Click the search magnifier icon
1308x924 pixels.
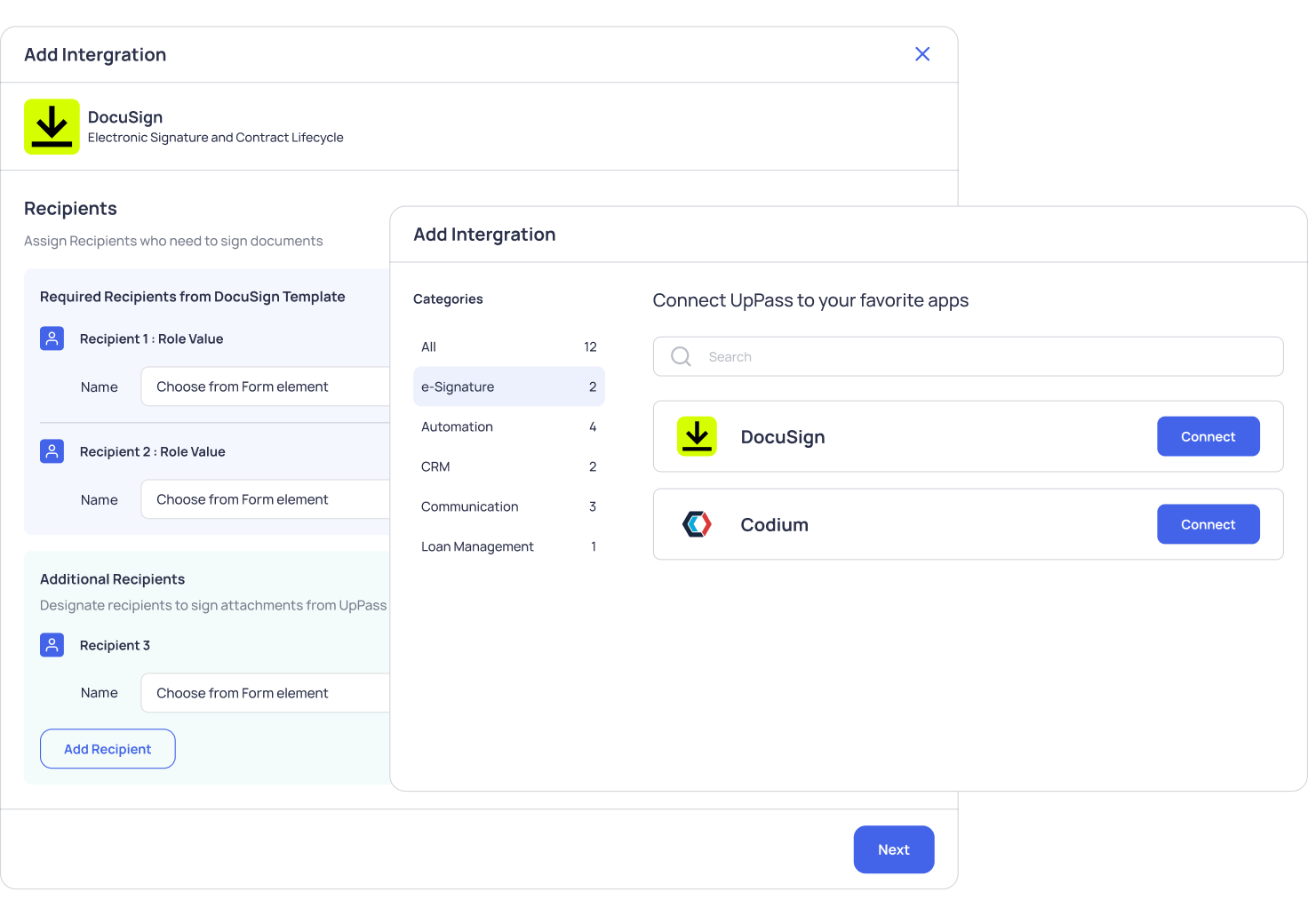(681, 356)
